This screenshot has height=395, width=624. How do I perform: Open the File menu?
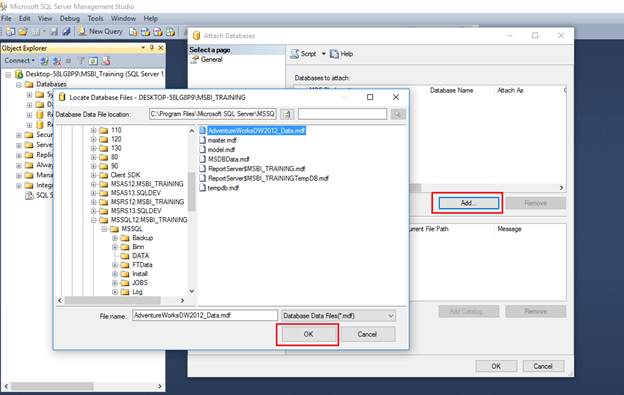pos(6,18)
